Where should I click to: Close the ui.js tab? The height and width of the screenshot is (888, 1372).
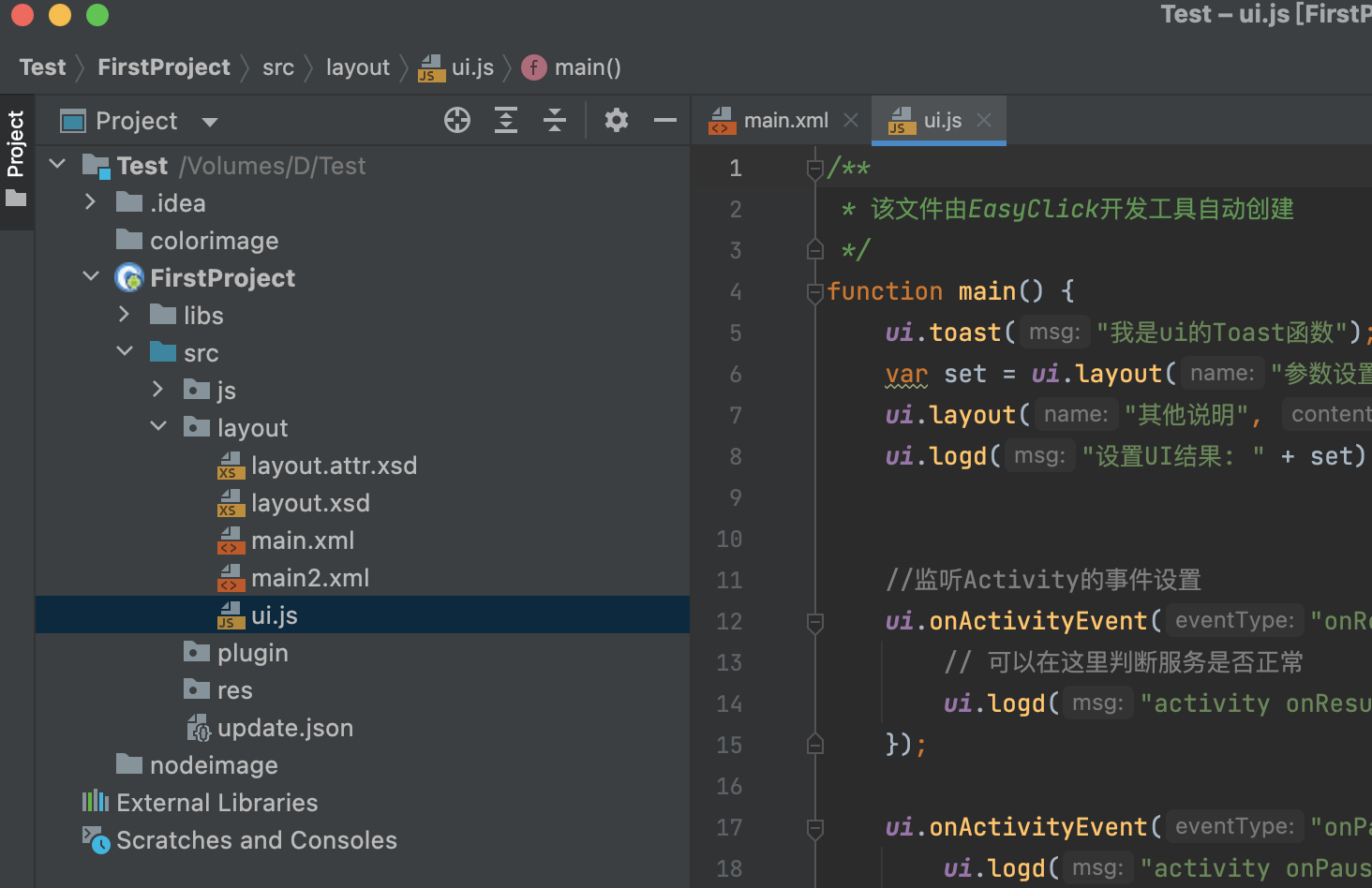tap(984, 120)
